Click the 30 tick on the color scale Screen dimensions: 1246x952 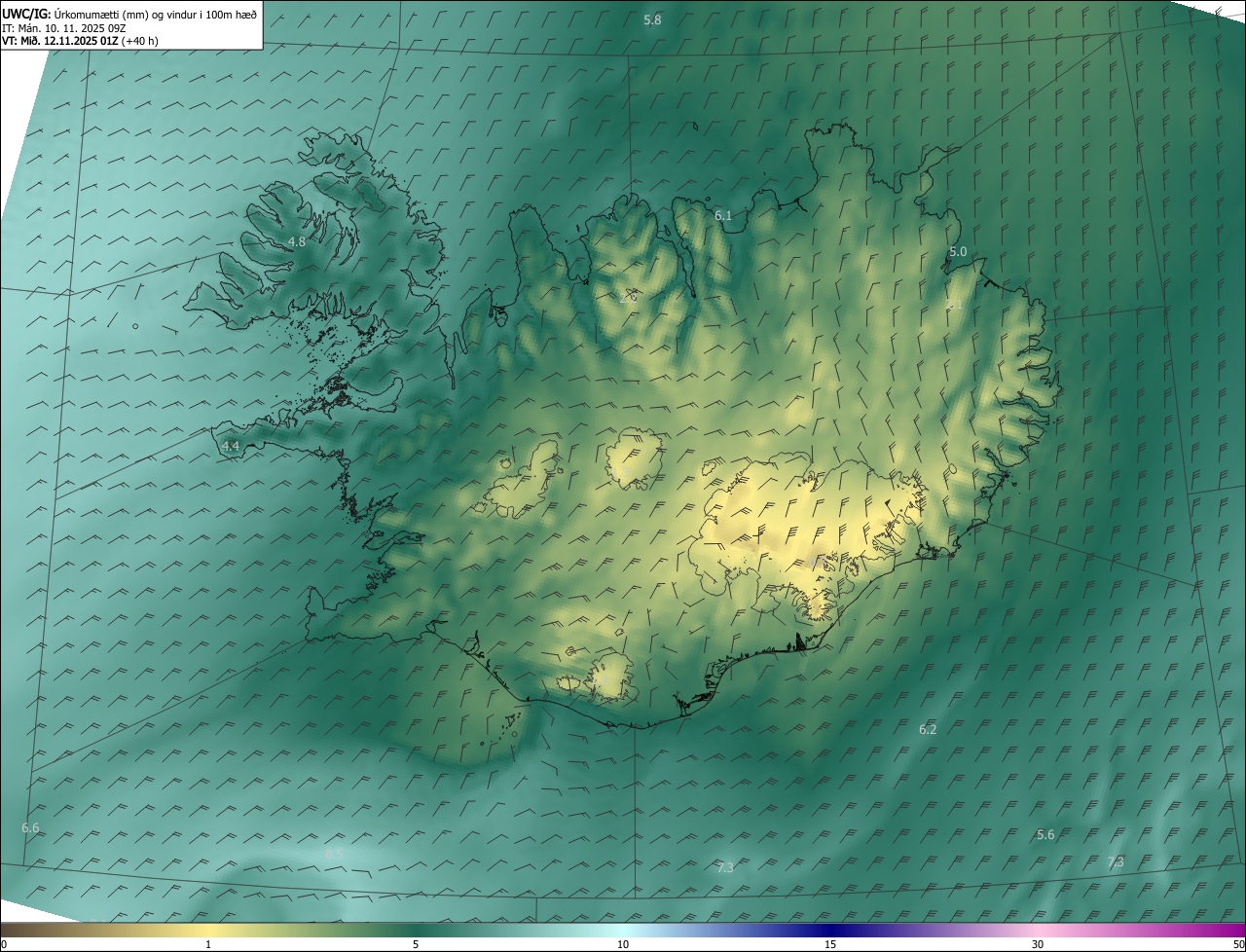coord(1038,944)
